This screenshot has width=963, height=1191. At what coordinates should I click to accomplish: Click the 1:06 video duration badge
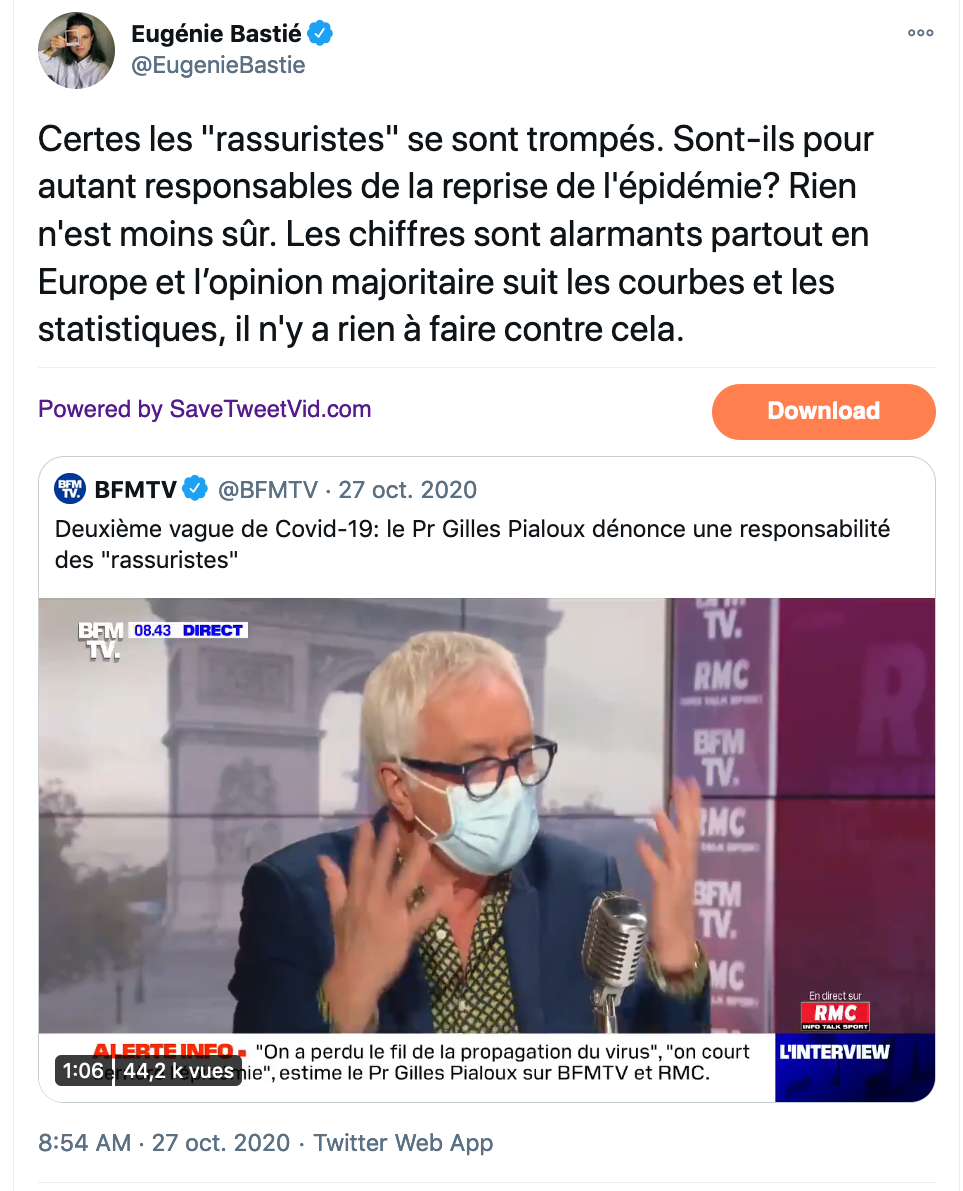pyautogui.click(x=83, y=1070)
